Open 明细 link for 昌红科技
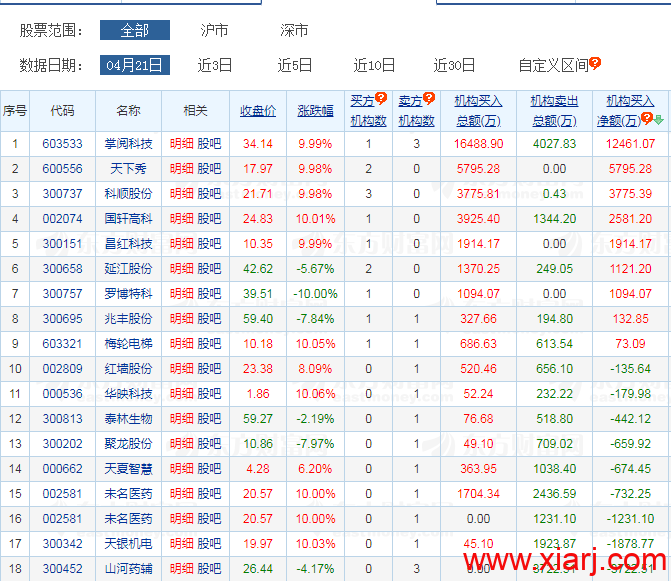The image size is (671, 581). 182,244
